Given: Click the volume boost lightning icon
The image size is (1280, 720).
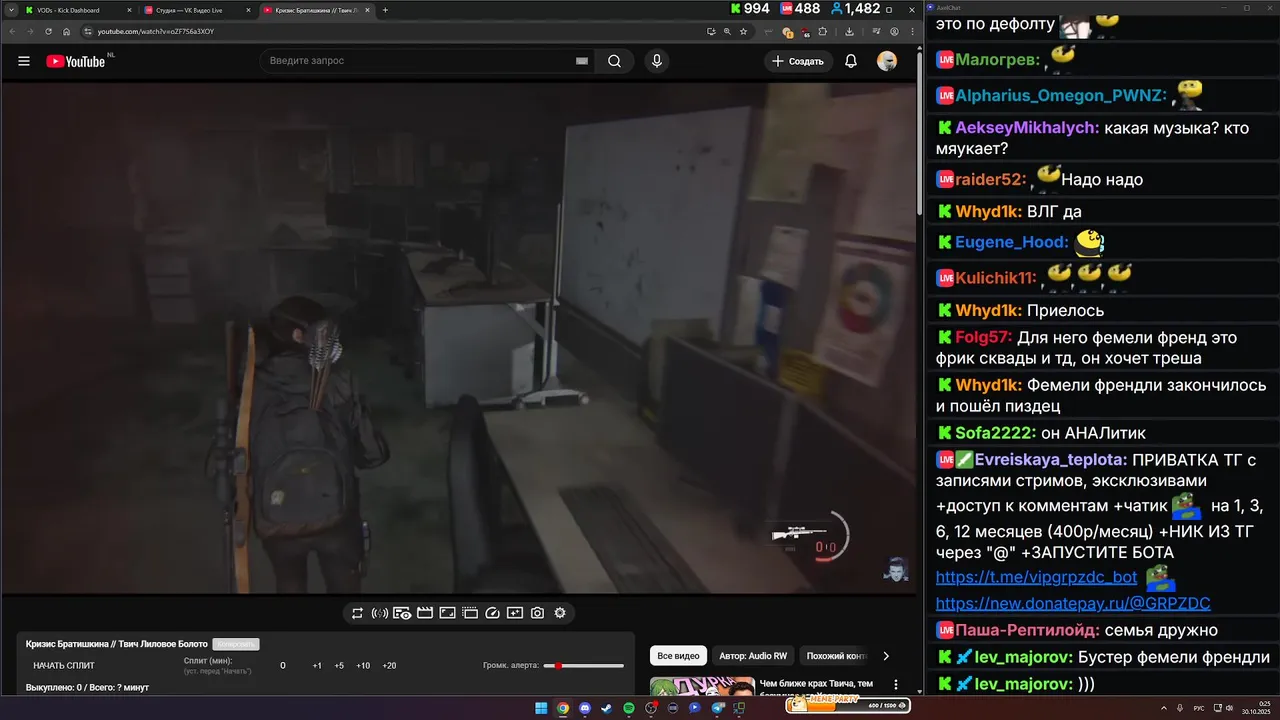Looking at the screenshot, I should click(380, 613).
